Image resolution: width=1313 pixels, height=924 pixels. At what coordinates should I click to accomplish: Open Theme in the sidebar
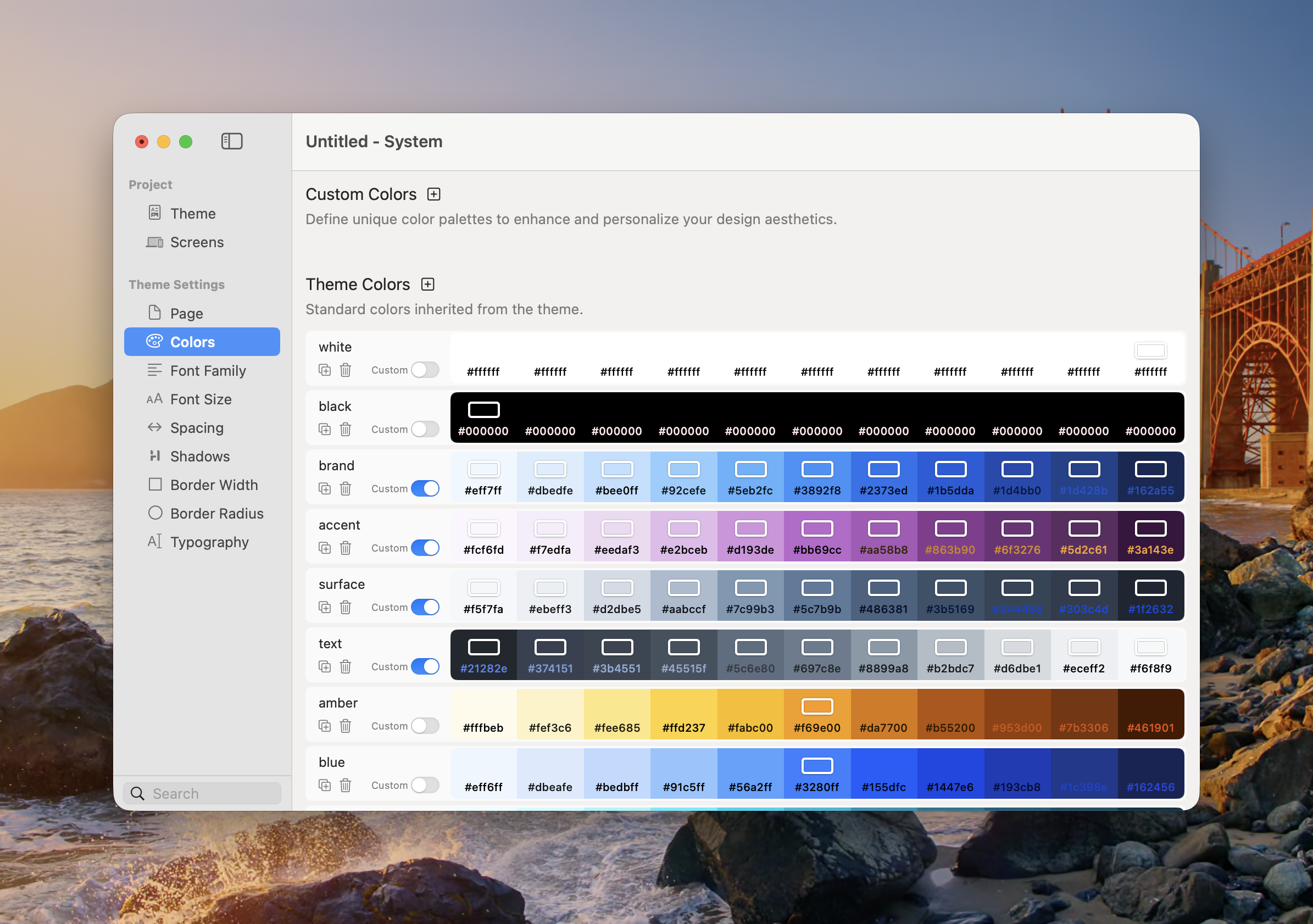(202, 214)
